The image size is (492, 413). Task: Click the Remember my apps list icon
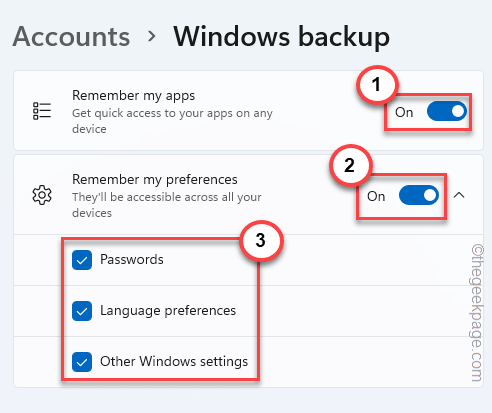pos(42,111)
